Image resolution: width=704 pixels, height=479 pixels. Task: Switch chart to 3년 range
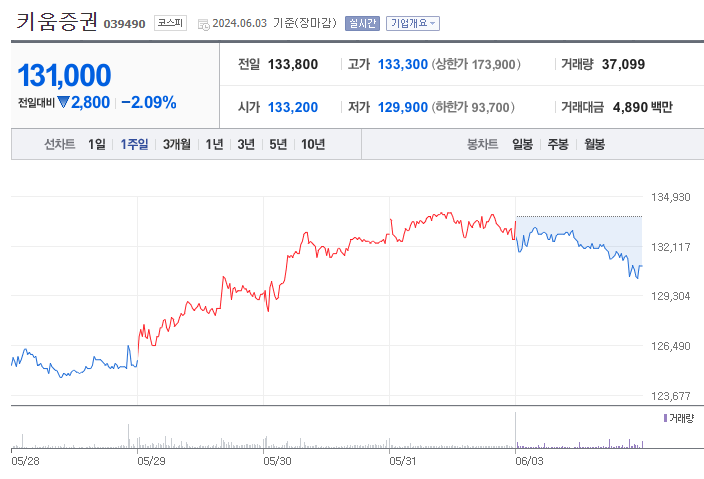246,144
